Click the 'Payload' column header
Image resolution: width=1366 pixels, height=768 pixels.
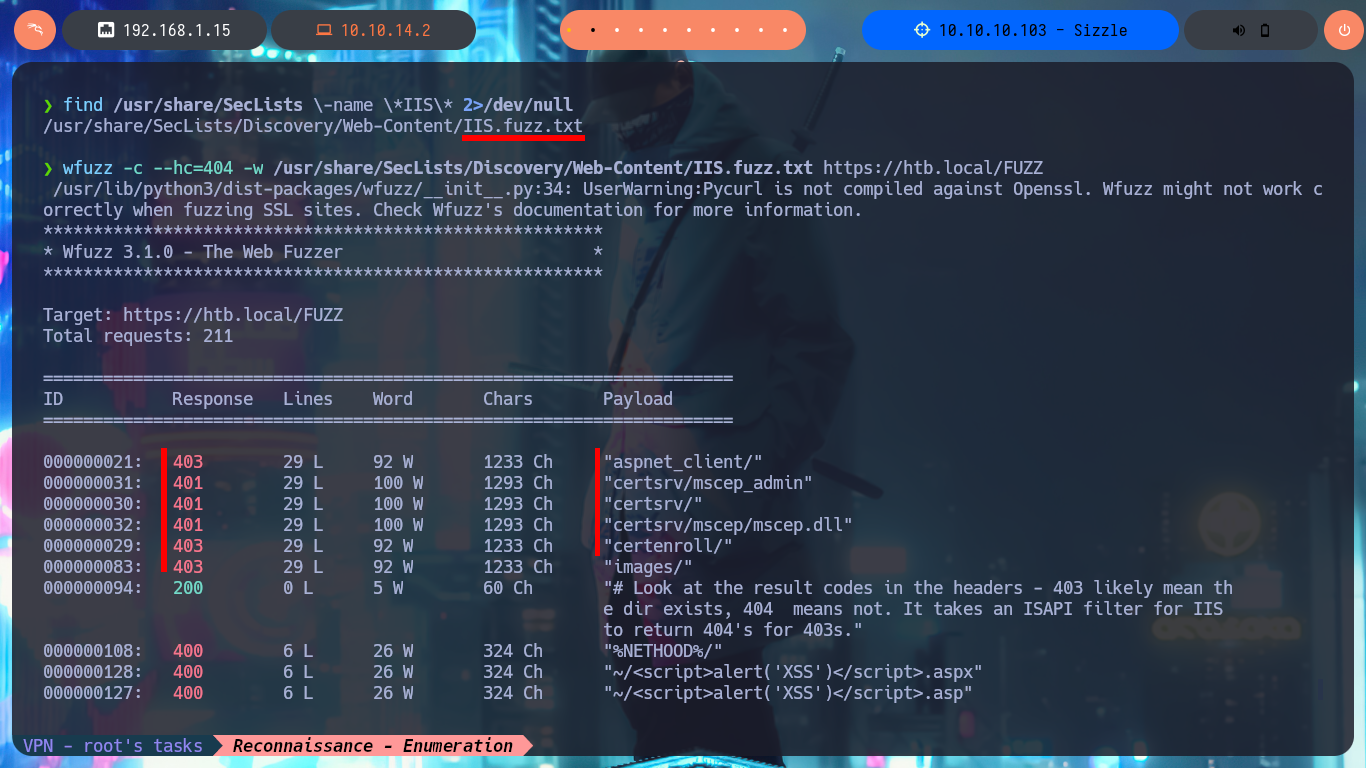click(637, 399)
